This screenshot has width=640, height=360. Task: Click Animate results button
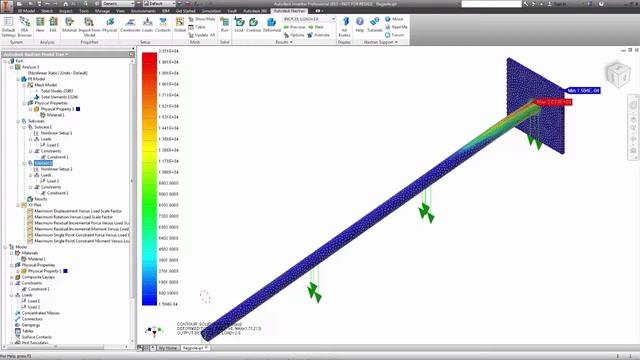point(318,35)
